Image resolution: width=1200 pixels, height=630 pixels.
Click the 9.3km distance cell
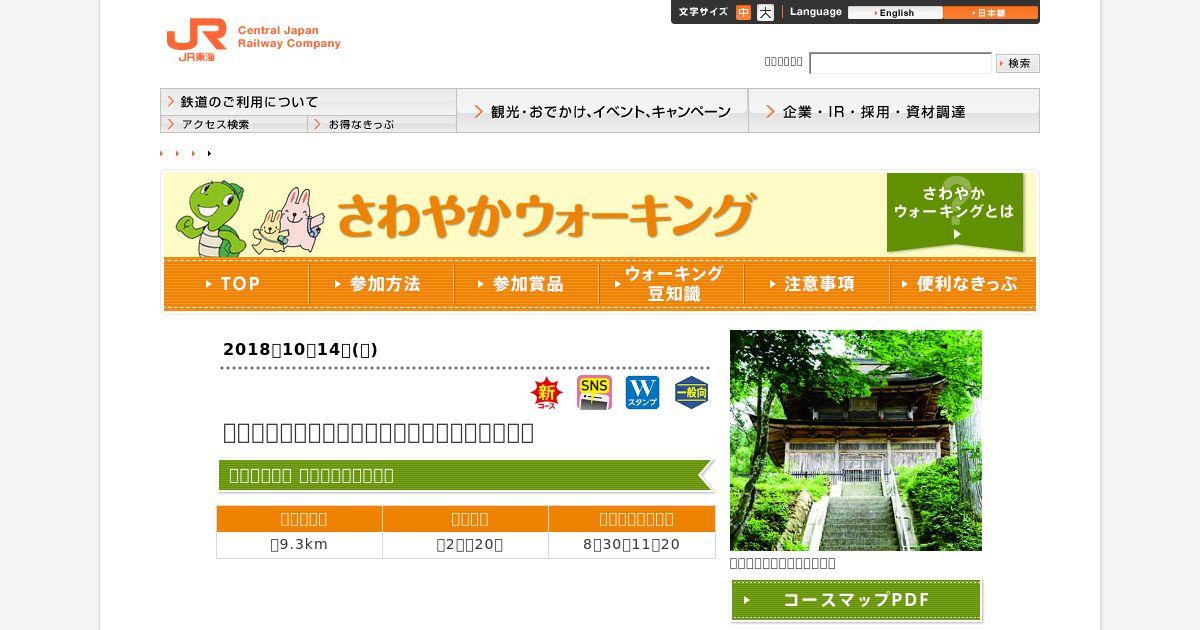(x=299, y=545)
